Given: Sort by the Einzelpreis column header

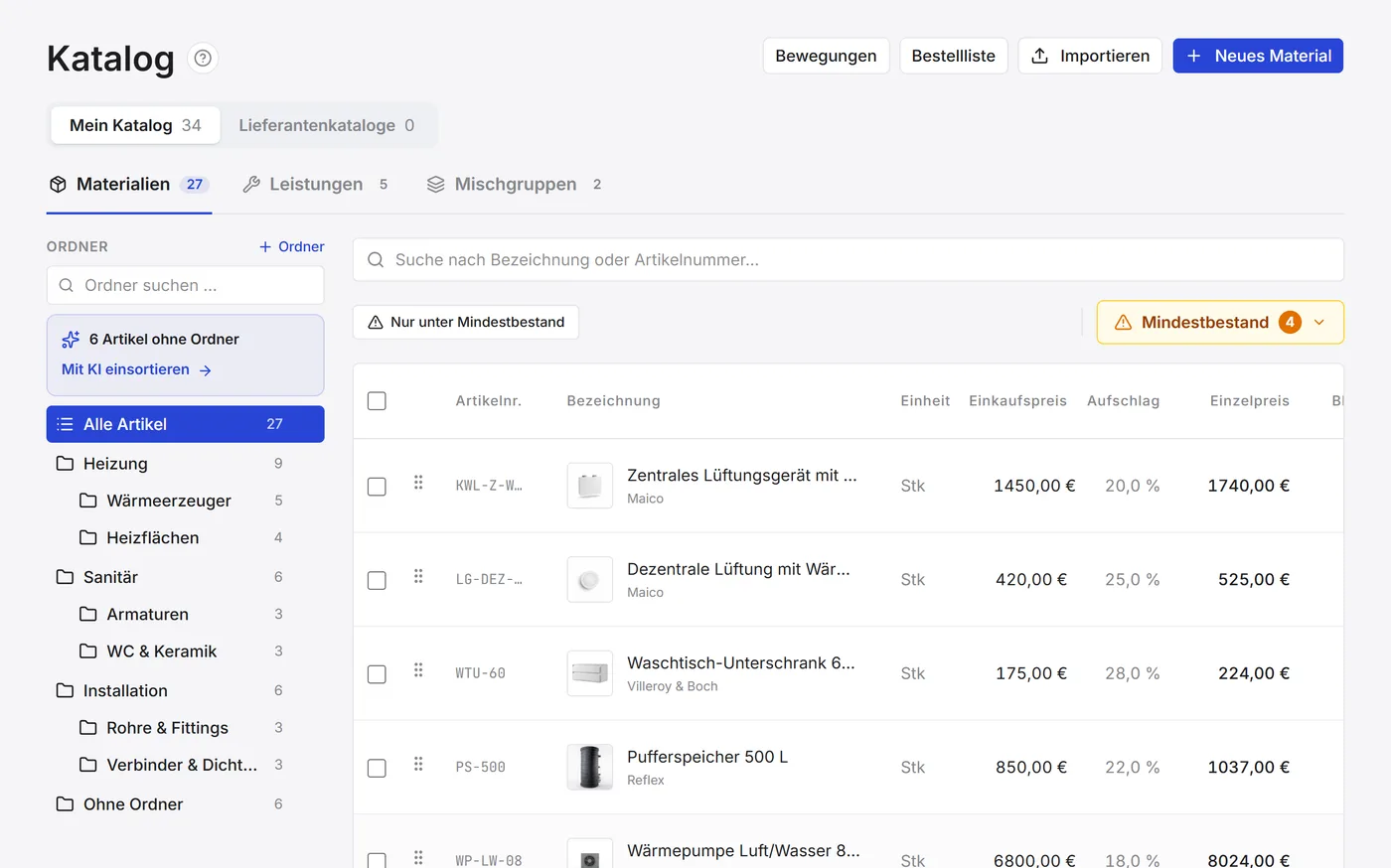Looking at the screenshot, I should tap(1249, 401).
